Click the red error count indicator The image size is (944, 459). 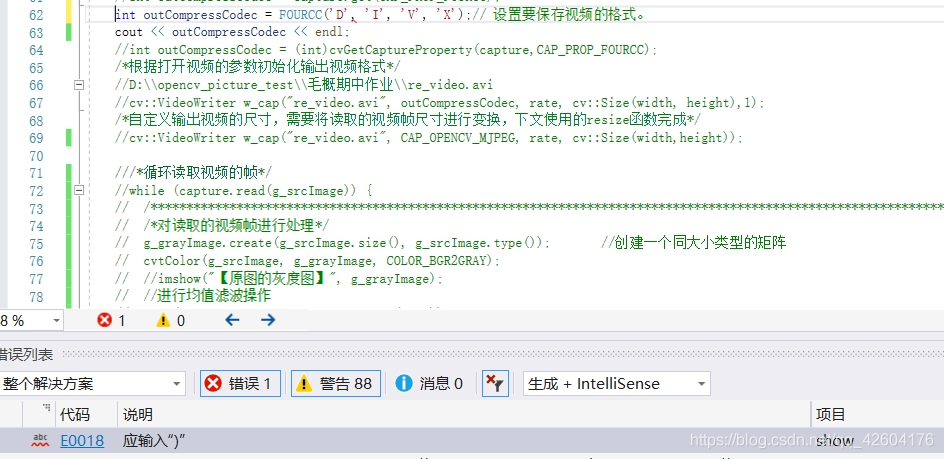tap(111, 320)
